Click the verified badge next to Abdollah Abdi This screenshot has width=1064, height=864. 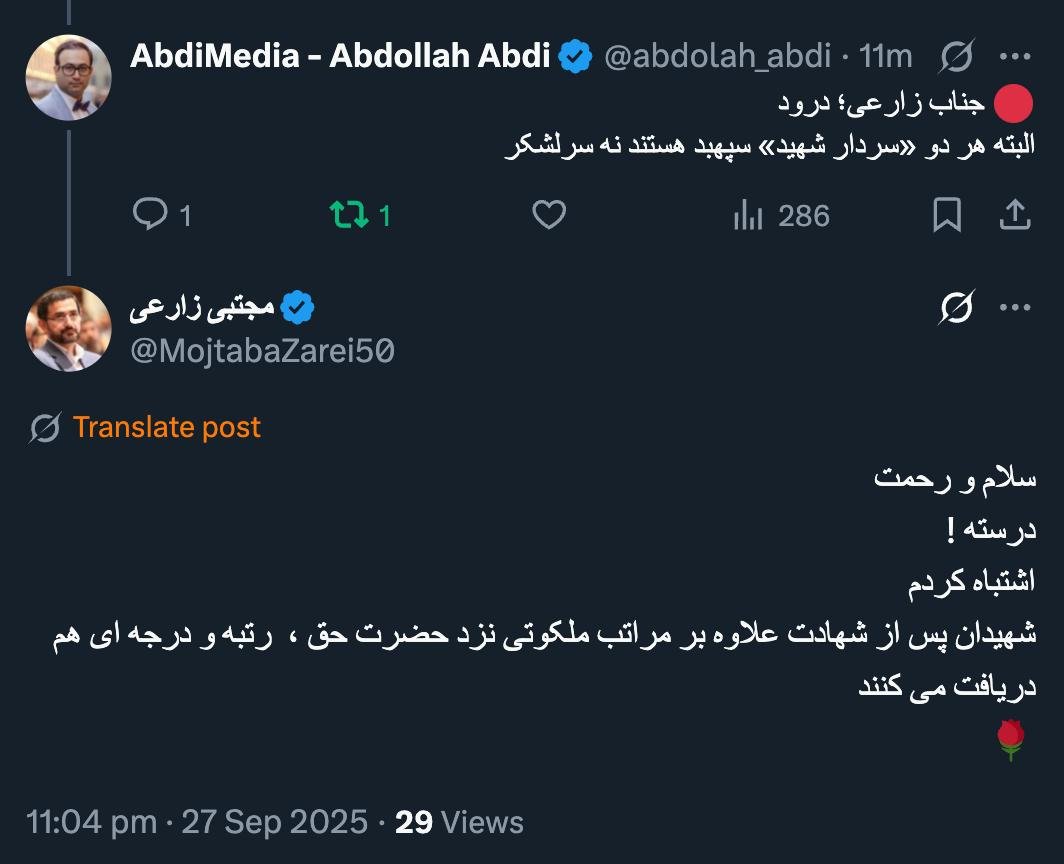575,57
